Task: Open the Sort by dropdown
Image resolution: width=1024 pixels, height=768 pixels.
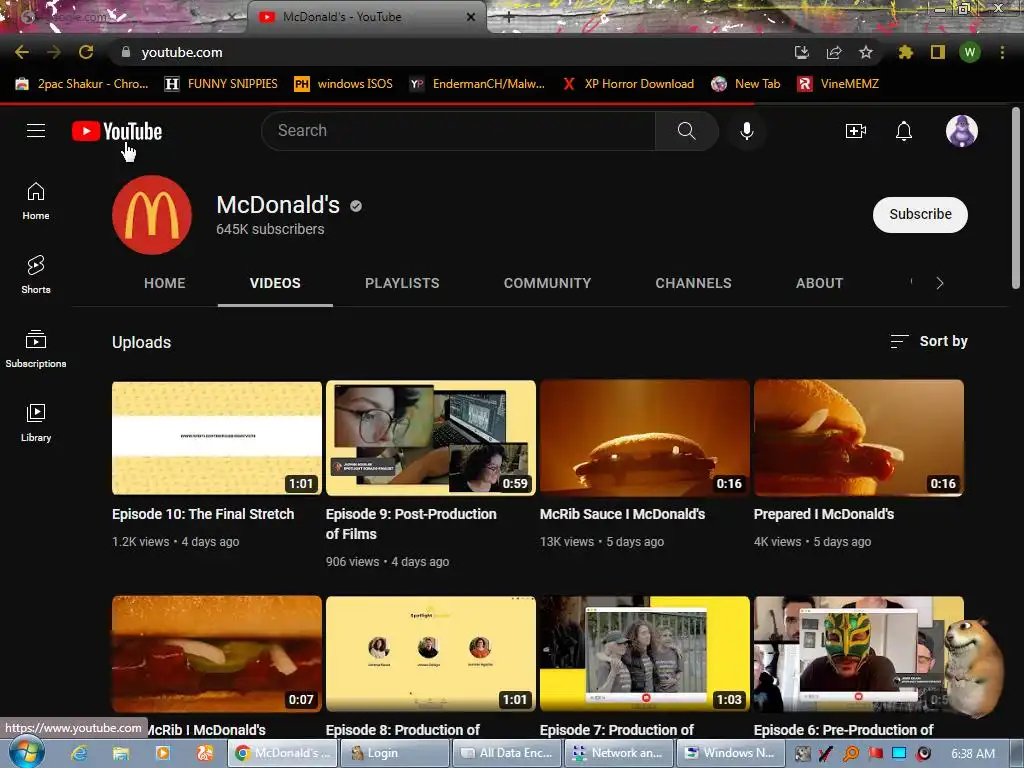Action: 929,341
